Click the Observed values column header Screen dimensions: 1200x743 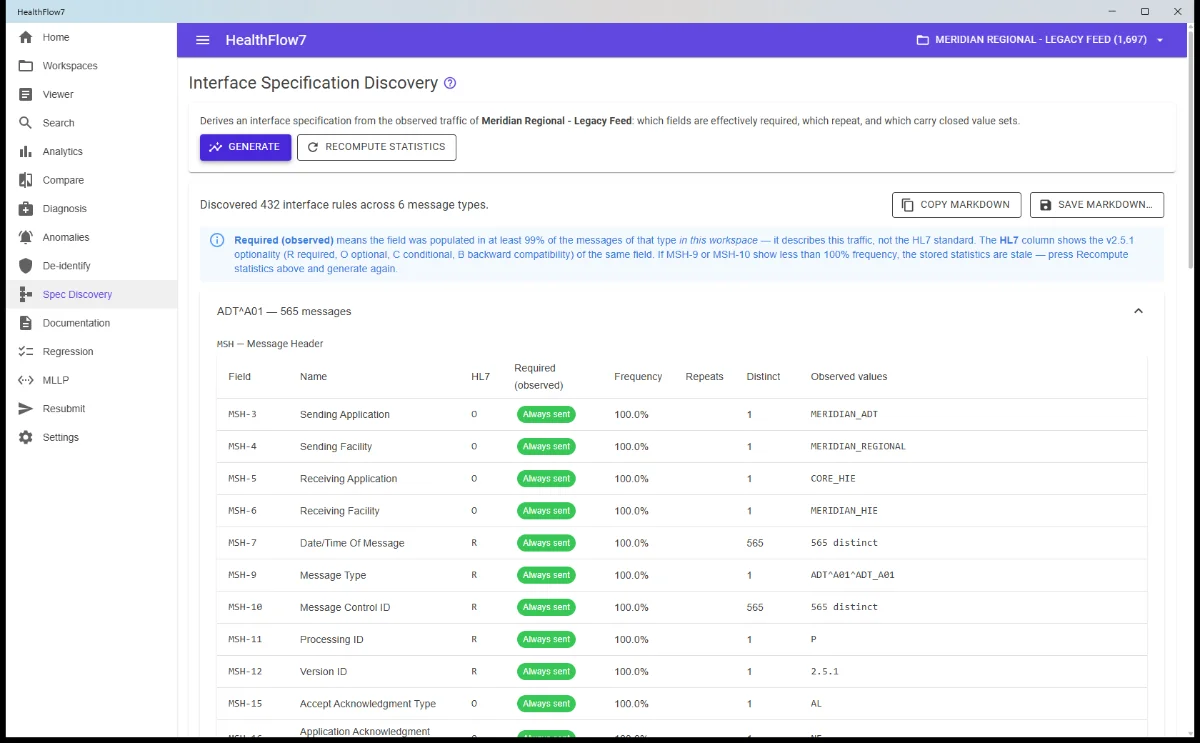point(849,377)
